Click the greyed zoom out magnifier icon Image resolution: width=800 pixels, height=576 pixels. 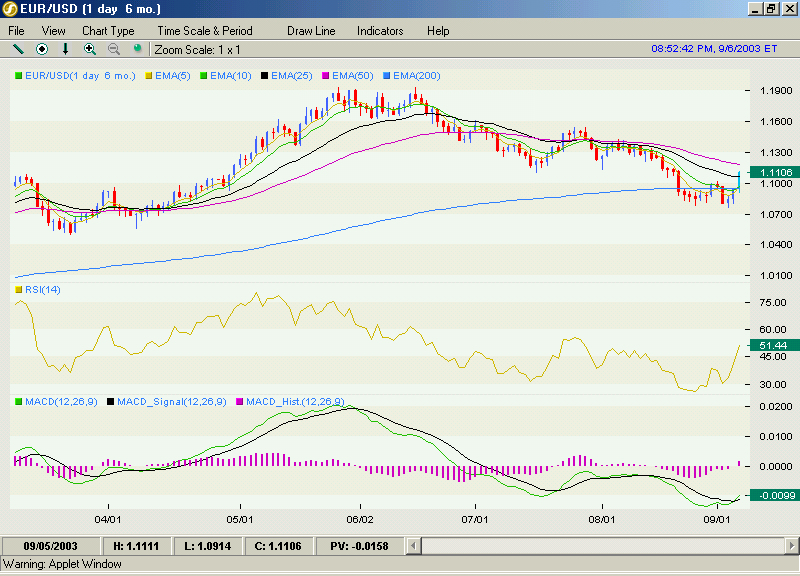[114, 49]
